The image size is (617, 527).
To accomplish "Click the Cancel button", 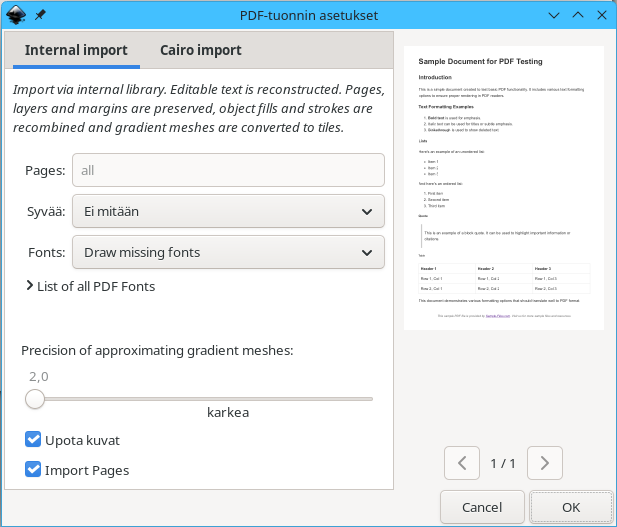I will (482, 507).
